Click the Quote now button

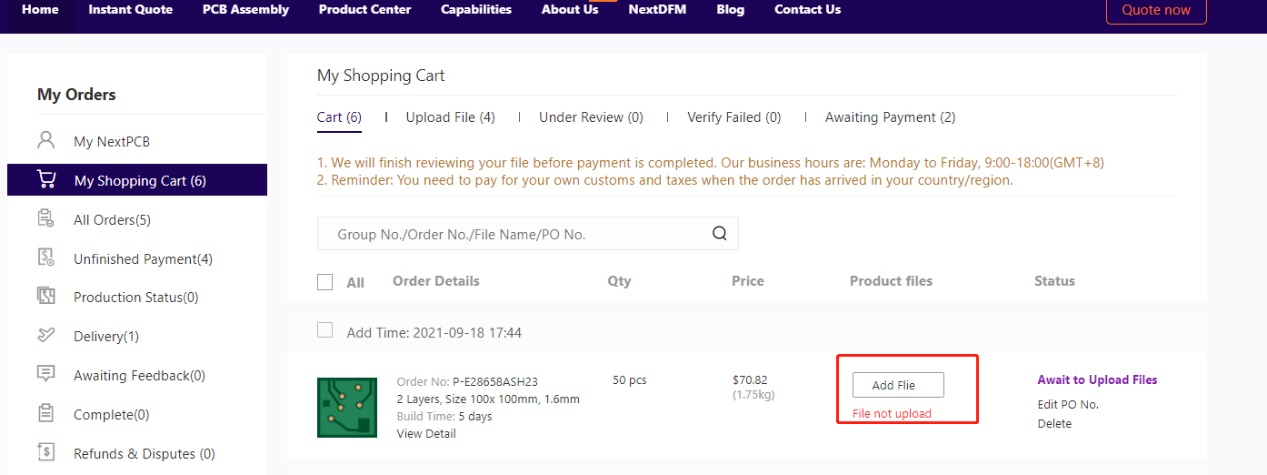click(1155, 10)
